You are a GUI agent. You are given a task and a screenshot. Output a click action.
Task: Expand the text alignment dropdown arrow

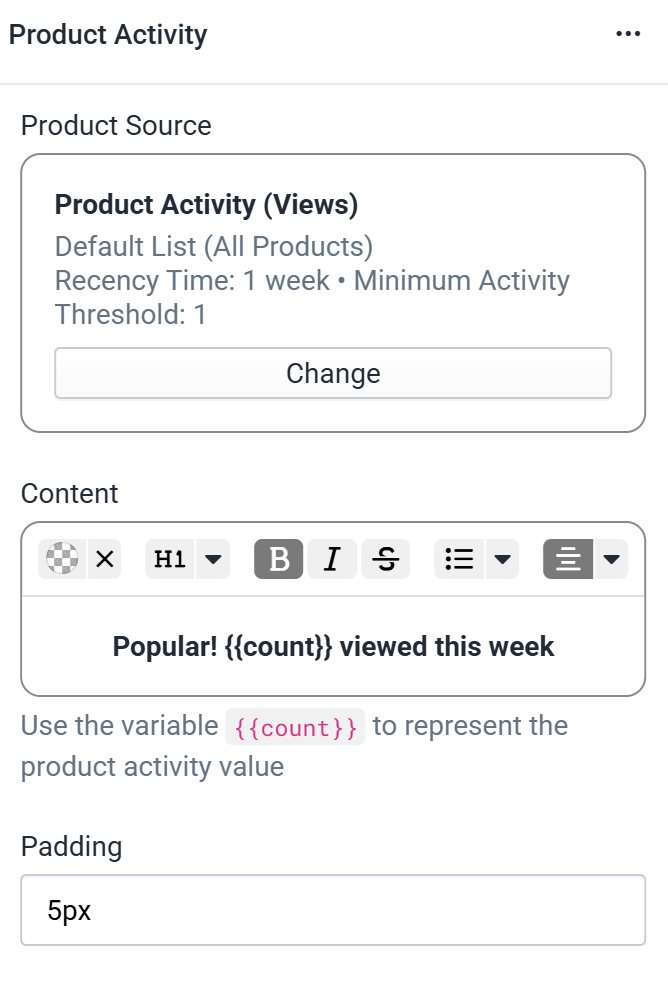tap(611, 558)
